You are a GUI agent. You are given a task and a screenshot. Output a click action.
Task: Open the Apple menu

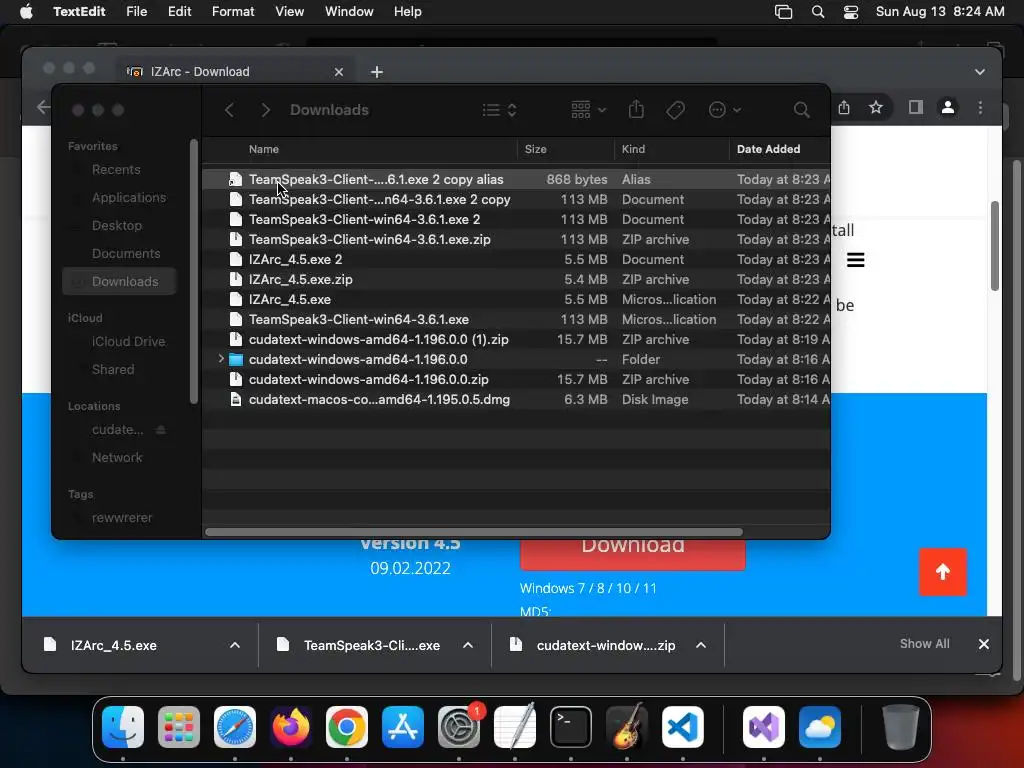[26, 12]
